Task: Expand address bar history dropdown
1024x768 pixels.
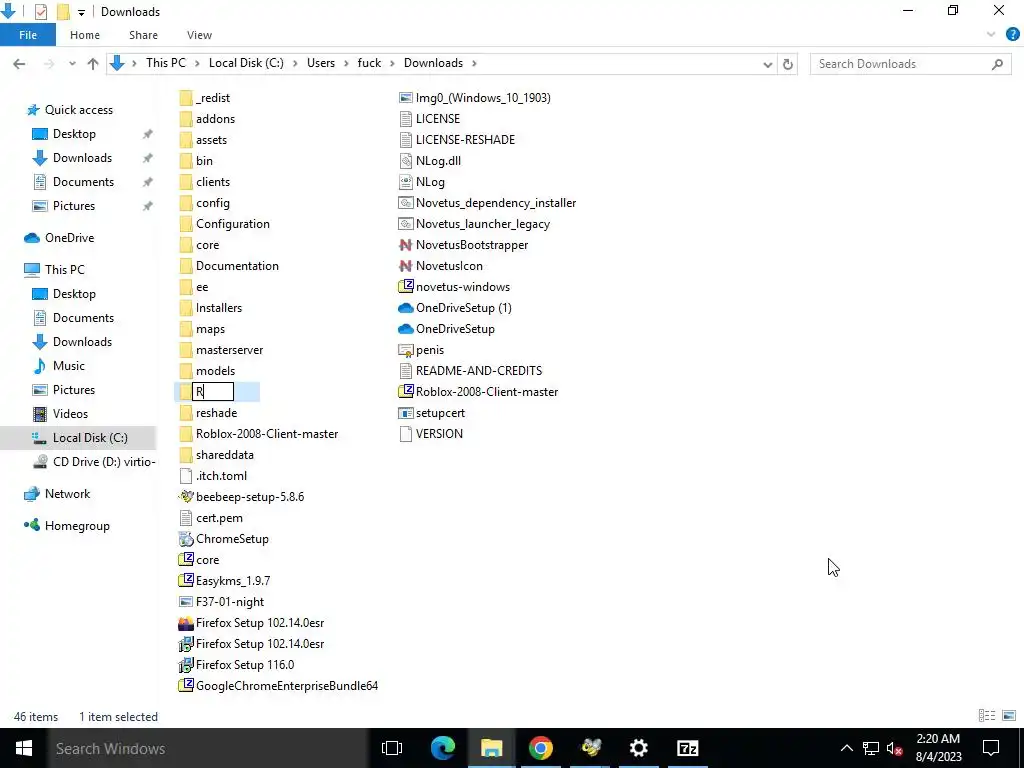Action: click(x=768, y=64)
